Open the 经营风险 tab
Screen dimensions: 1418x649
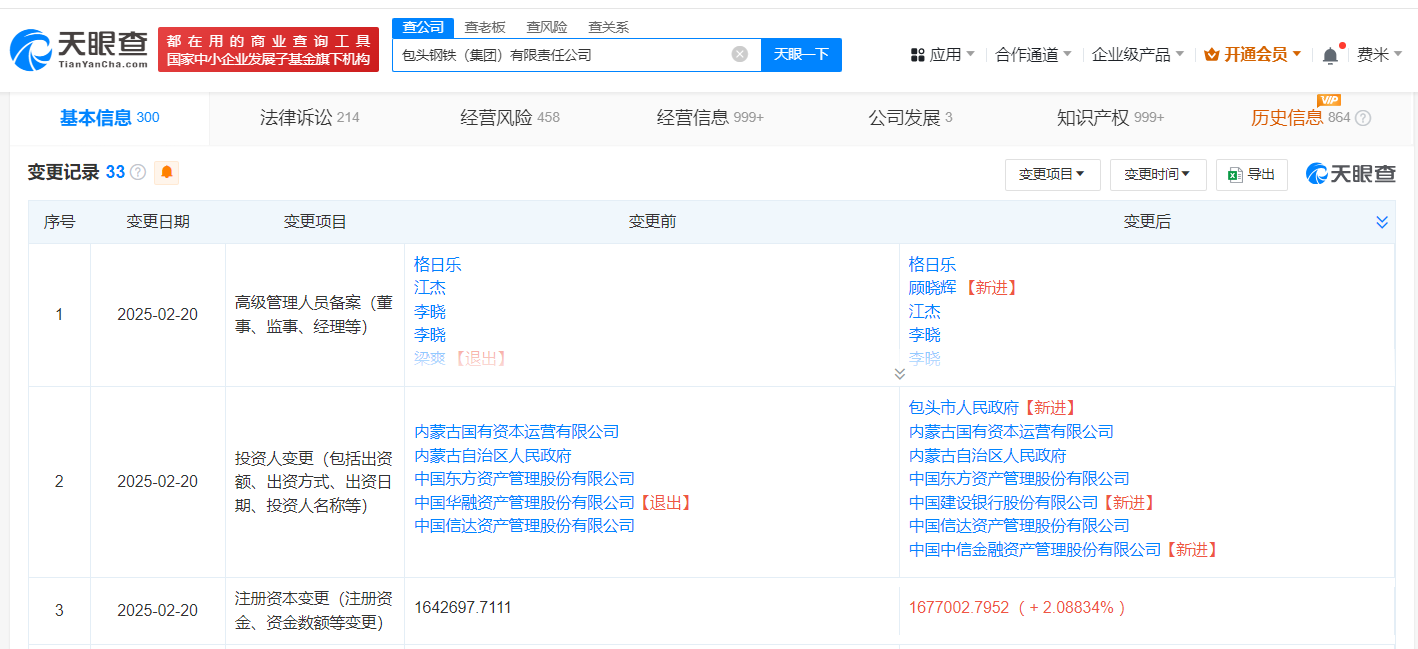(510, 118)
